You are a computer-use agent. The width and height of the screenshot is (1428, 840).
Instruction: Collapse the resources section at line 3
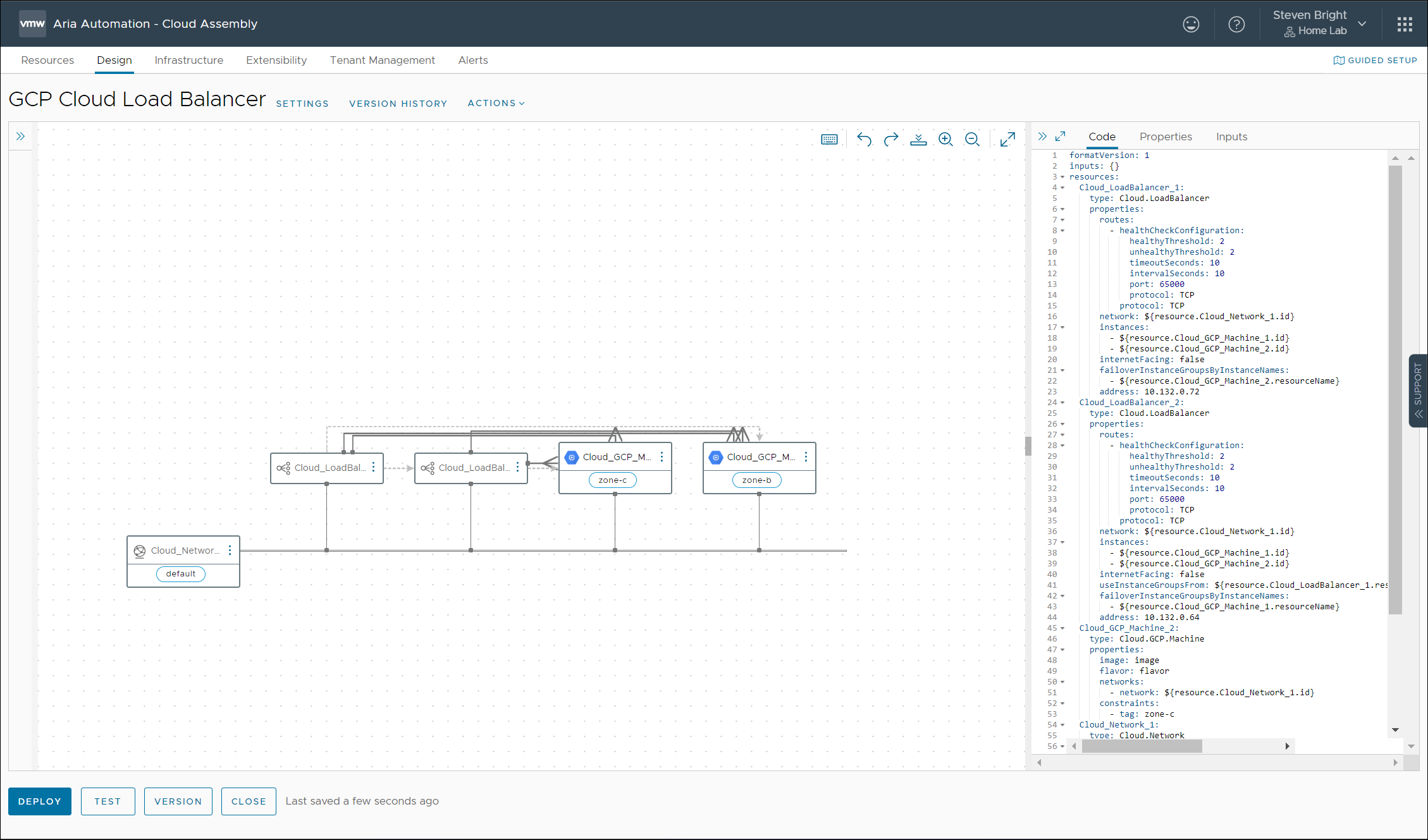coord(1062,177)
